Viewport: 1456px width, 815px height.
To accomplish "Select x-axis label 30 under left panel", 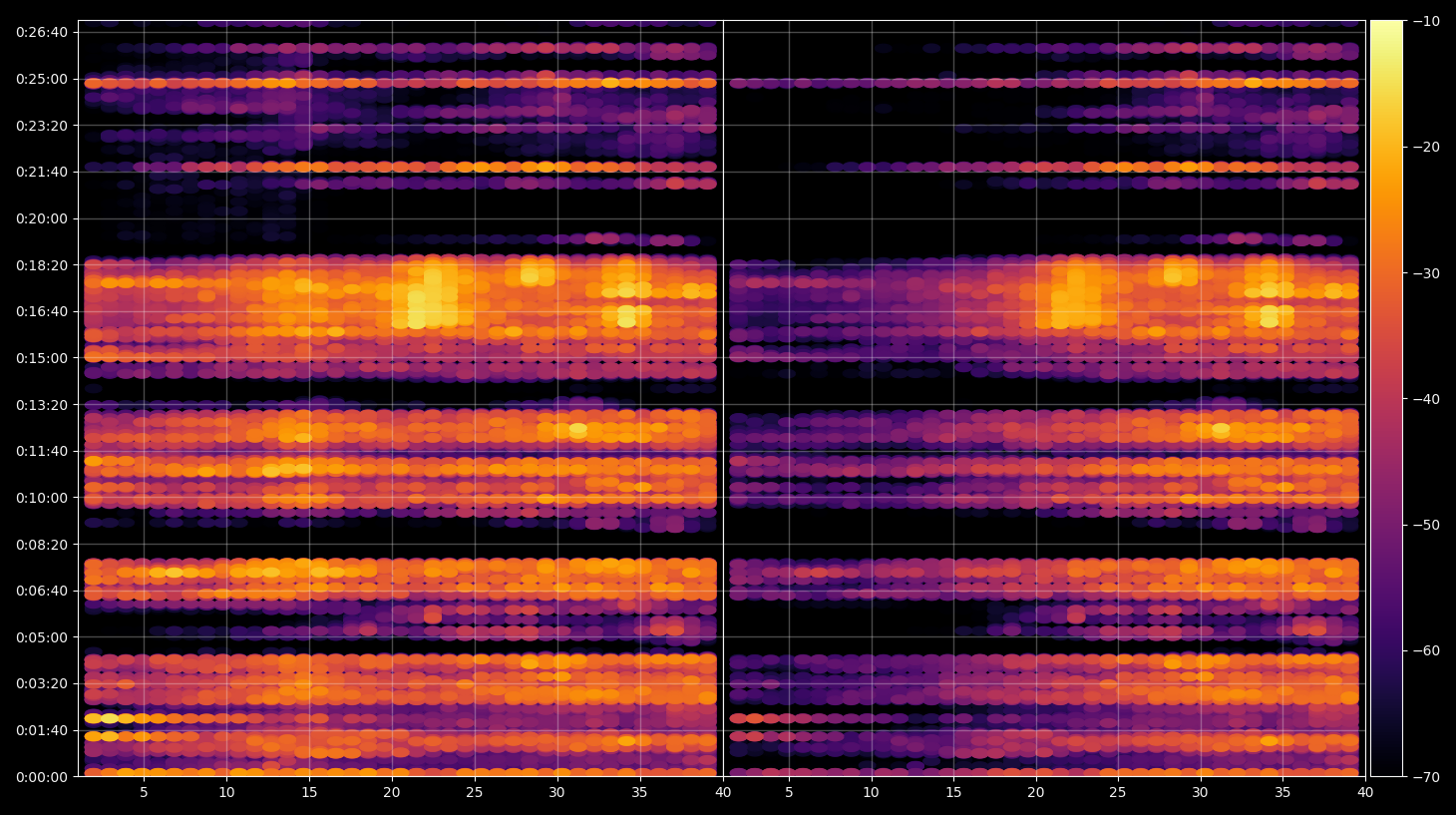I will (x=556, y=793).
